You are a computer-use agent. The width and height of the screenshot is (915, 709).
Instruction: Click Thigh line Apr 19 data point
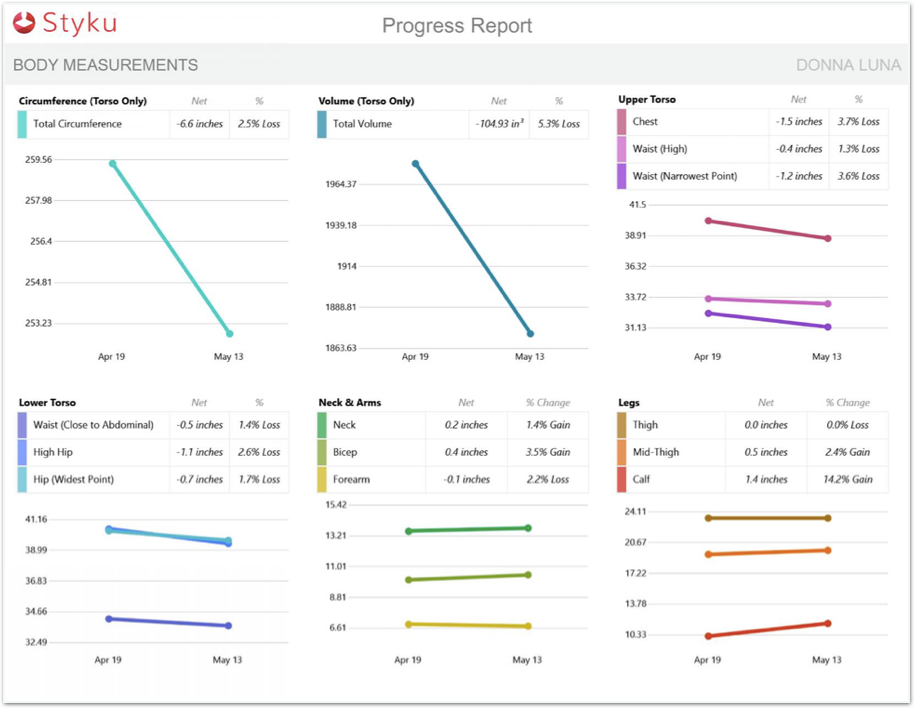pyautogui.click(x=708, y=518)
